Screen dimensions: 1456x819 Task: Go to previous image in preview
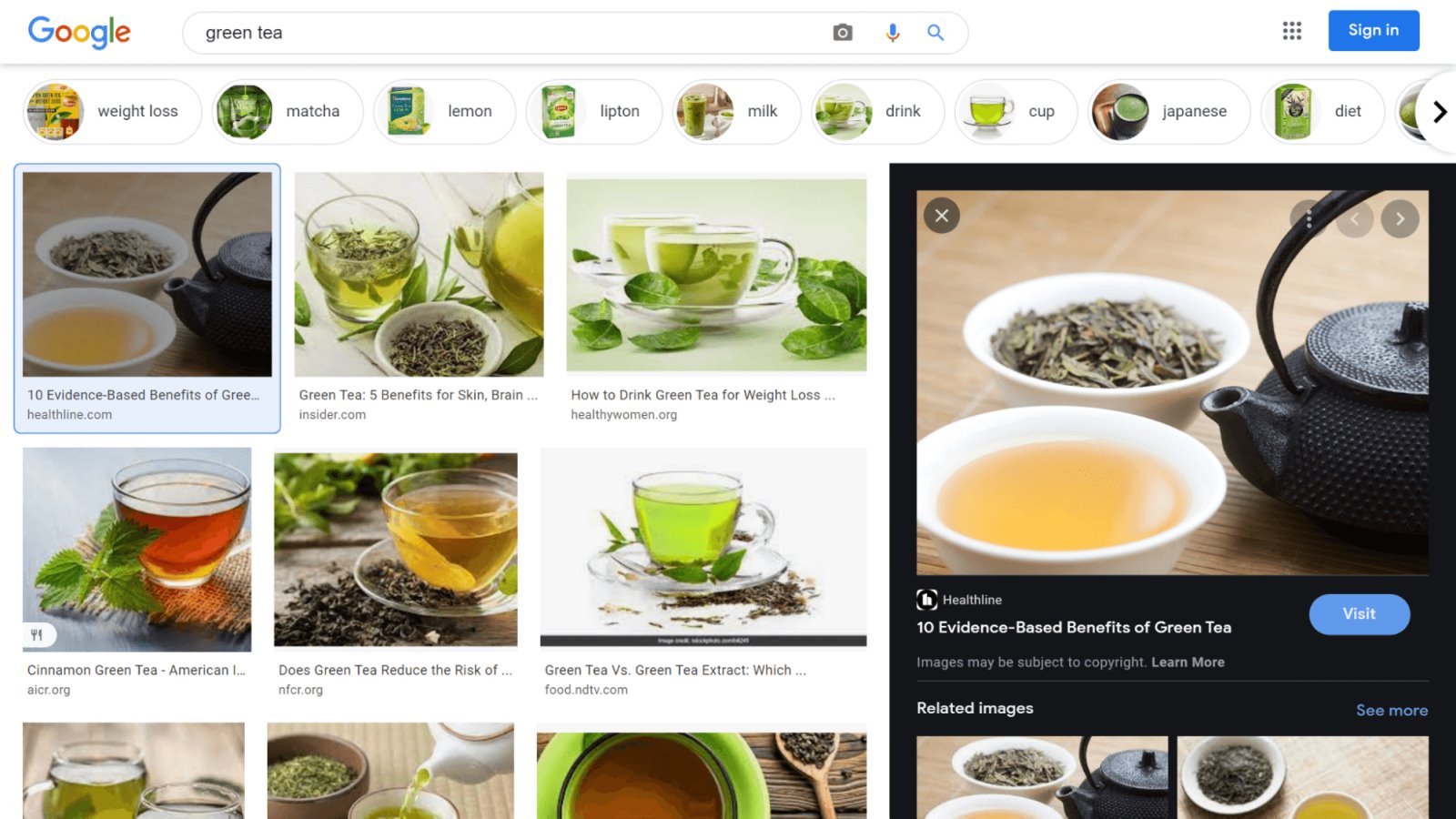click(1354, 218)
